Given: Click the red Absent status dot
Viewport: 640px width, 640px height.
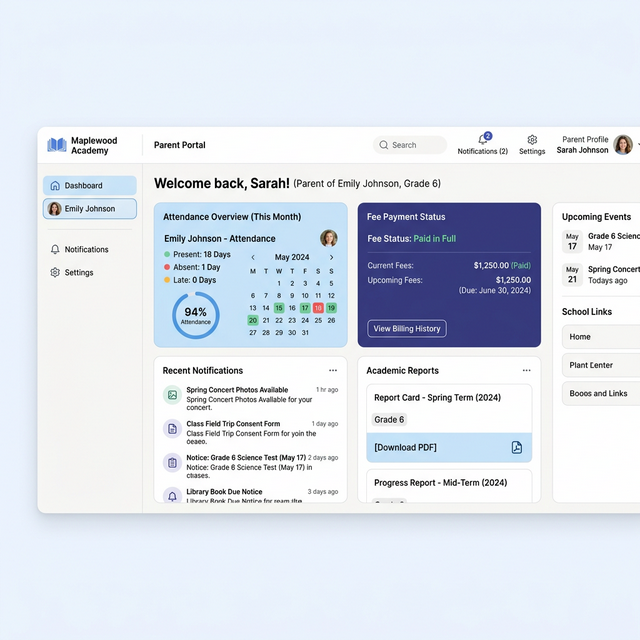Looking at the screenshot, I should [x=167, y=267].
